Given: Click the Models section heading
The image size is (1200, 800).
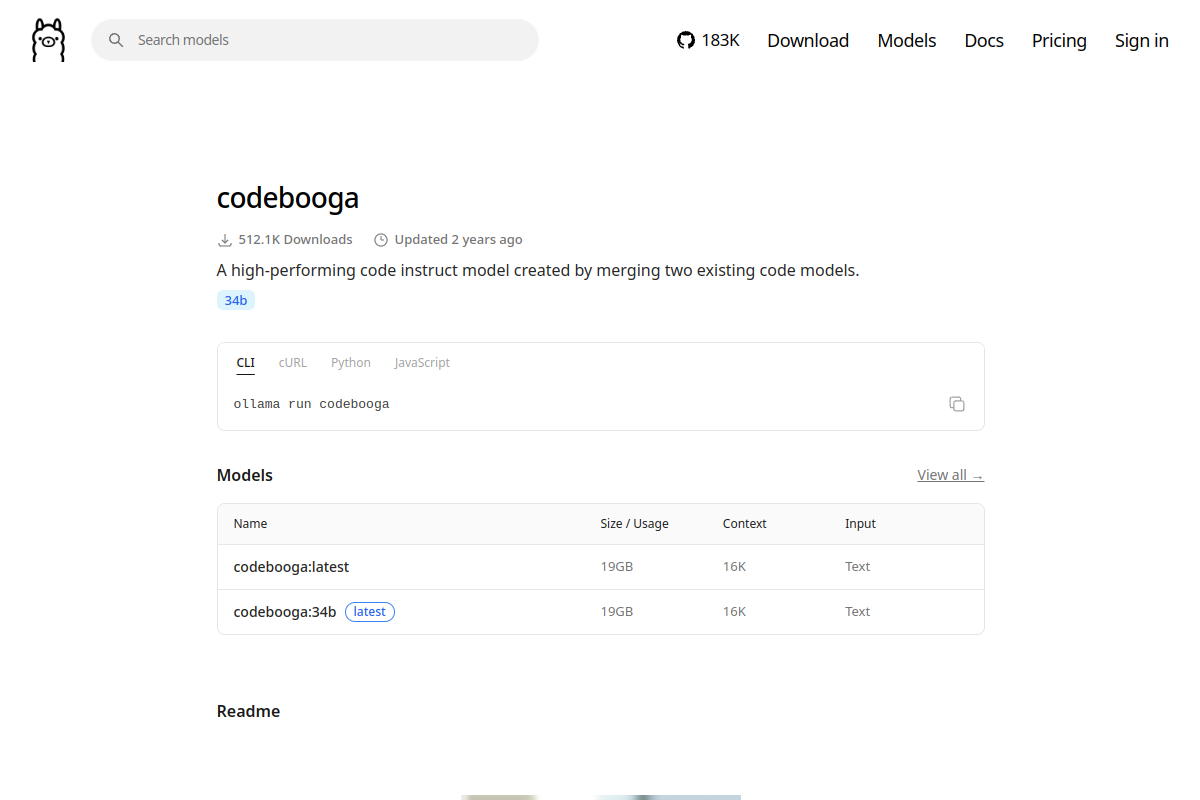Looking at the screenshot, I should pyautogui.click(x=245, y=475).
